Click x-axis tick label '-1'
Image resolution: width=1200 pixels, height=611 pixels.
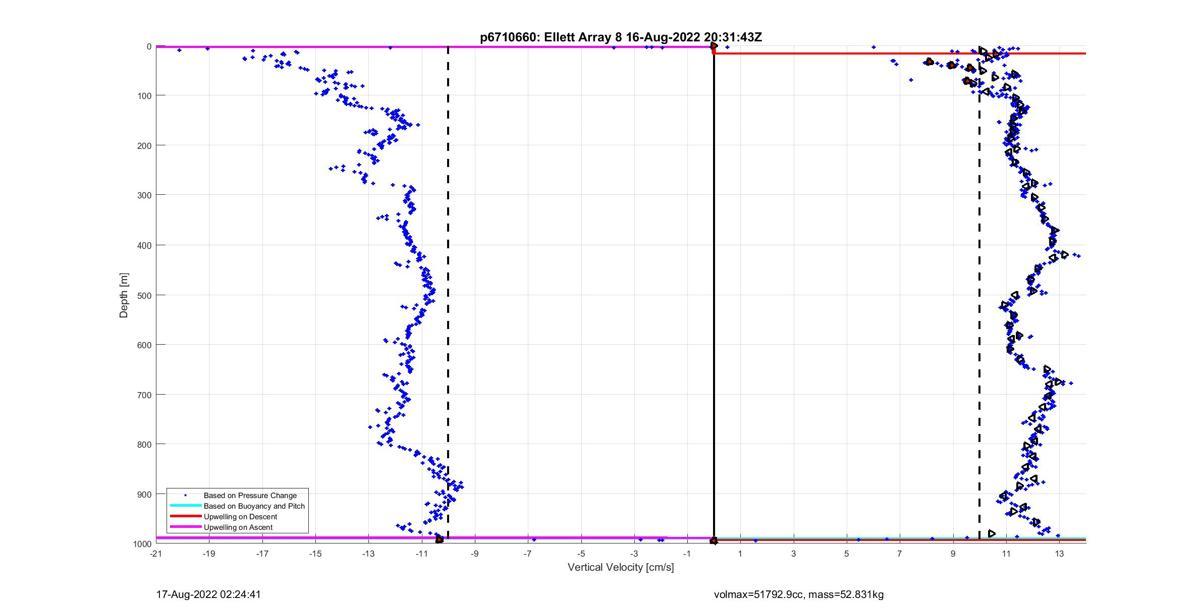point(687,554)
